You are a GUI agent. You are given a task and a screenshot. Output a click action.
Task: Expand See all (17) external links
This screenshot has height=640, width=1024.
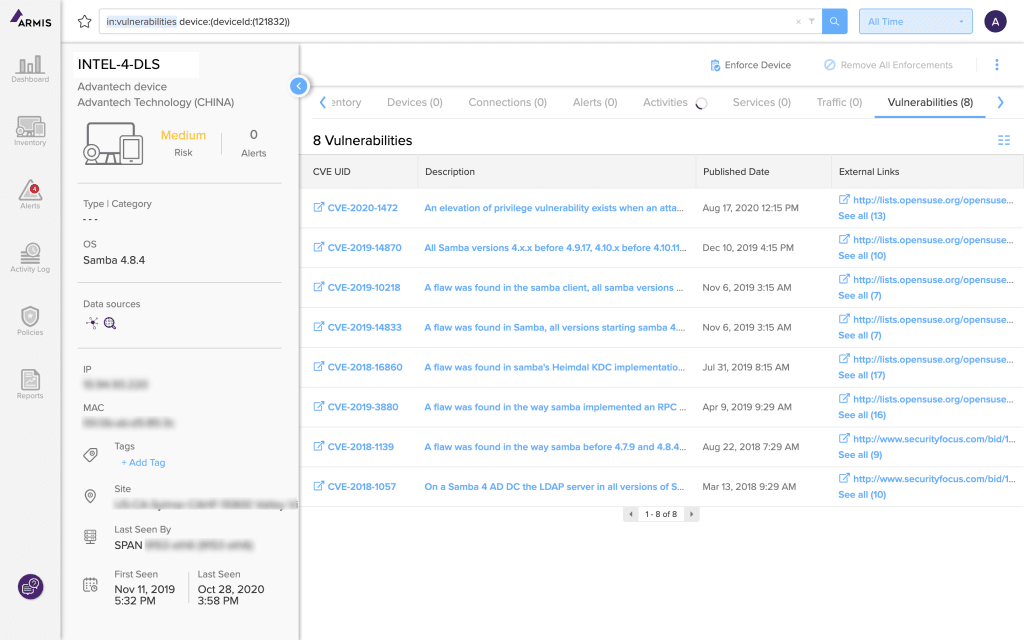click(861, 375)
